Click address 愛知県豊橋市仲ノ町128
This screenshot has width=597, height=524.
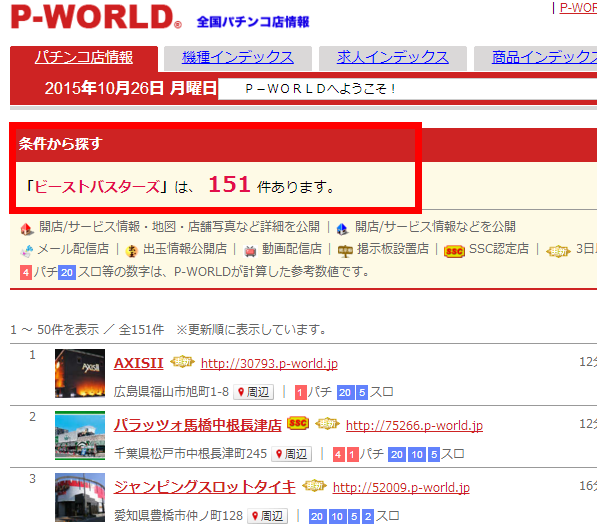178,516
